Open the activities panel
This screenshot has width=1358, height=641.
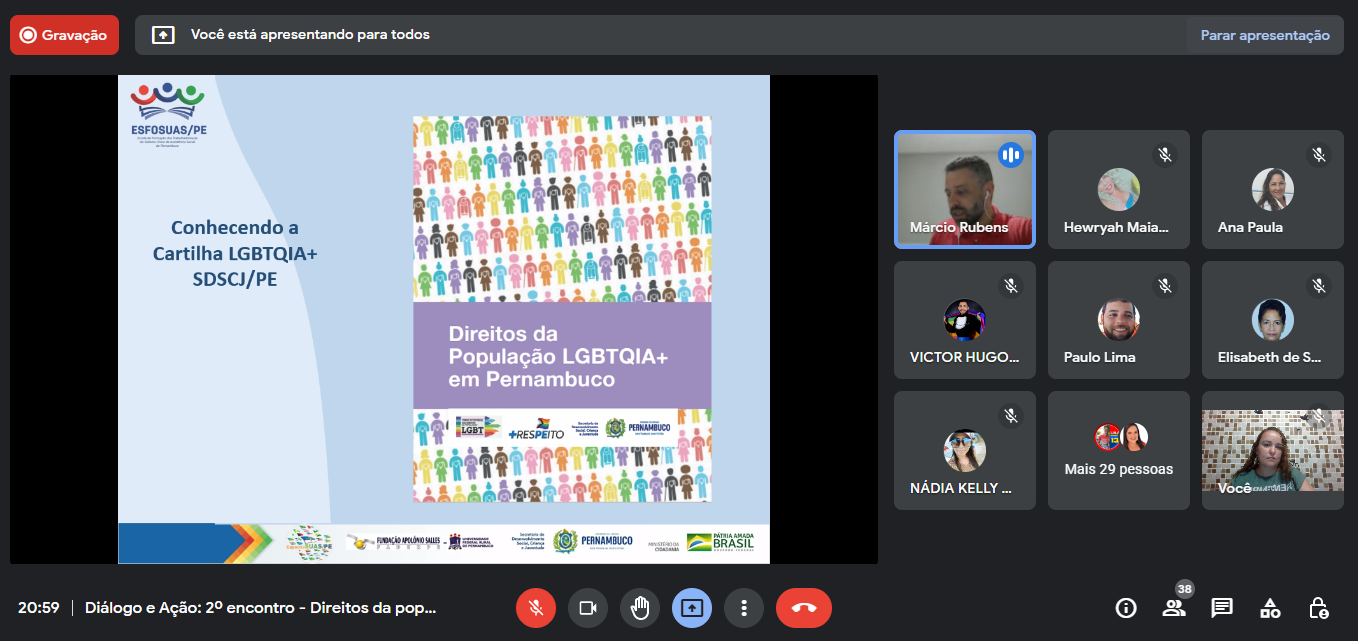click(x=1270, y=608)
